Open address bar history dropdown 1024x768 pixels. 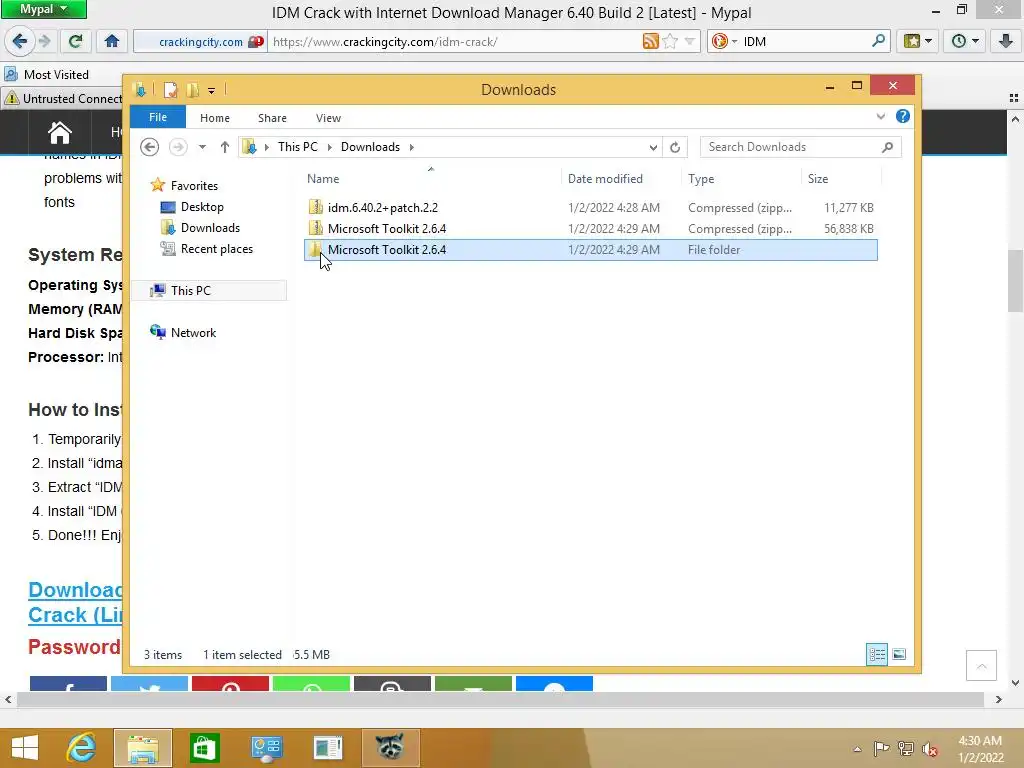click(653, 148)
